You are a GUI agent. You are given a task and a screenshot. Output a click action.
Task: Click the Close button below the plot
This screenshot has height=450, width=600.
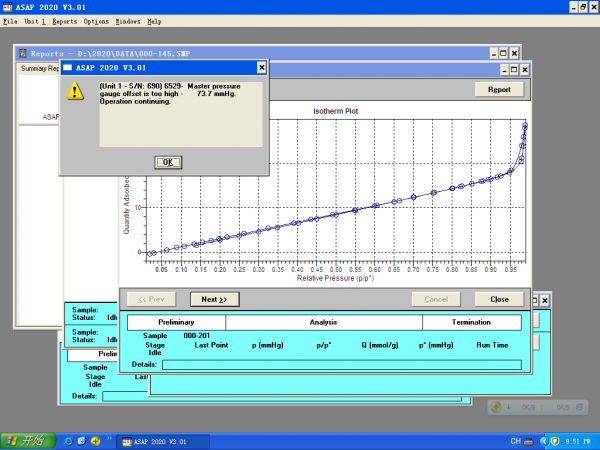click(x=499, y=299)
